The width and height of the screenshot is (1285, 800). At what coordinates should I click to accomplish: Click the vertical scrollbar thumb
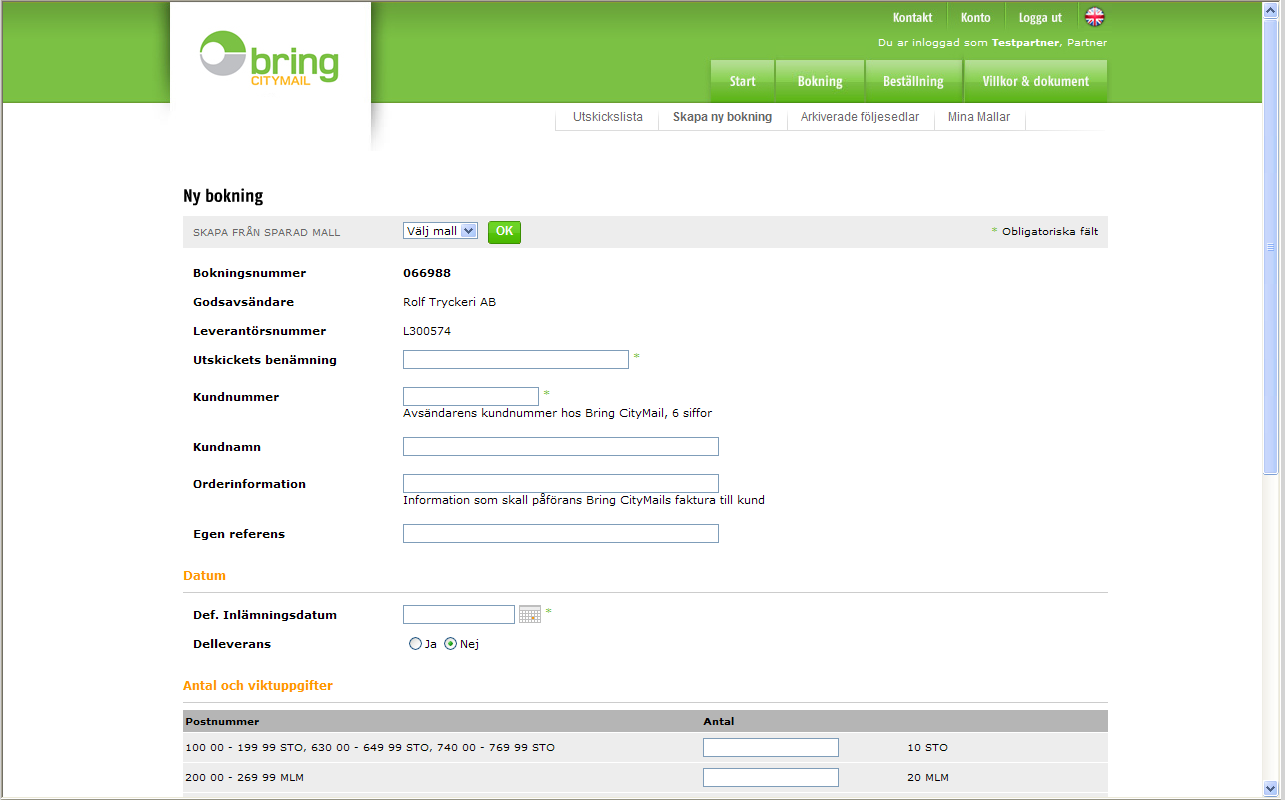1271,246
